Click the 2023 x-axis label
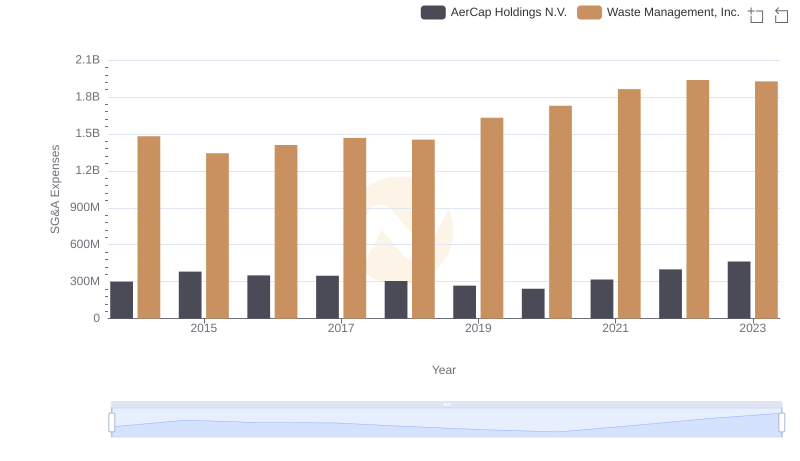The height and width of the screenshot is (461, 800). [x=753, y=328]
